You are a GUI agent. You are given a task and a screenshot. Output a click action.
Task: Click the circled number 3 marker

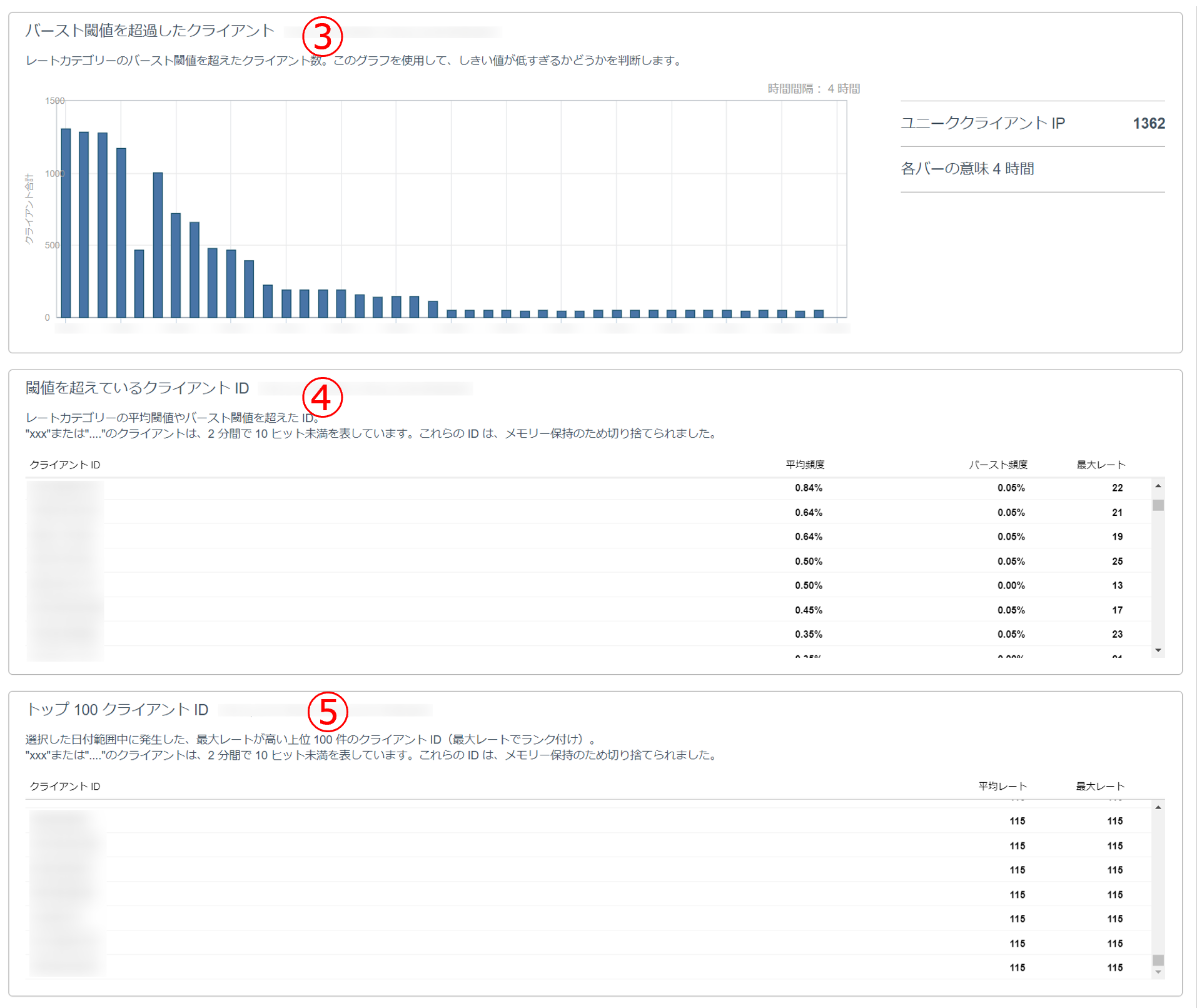point(322,36)
